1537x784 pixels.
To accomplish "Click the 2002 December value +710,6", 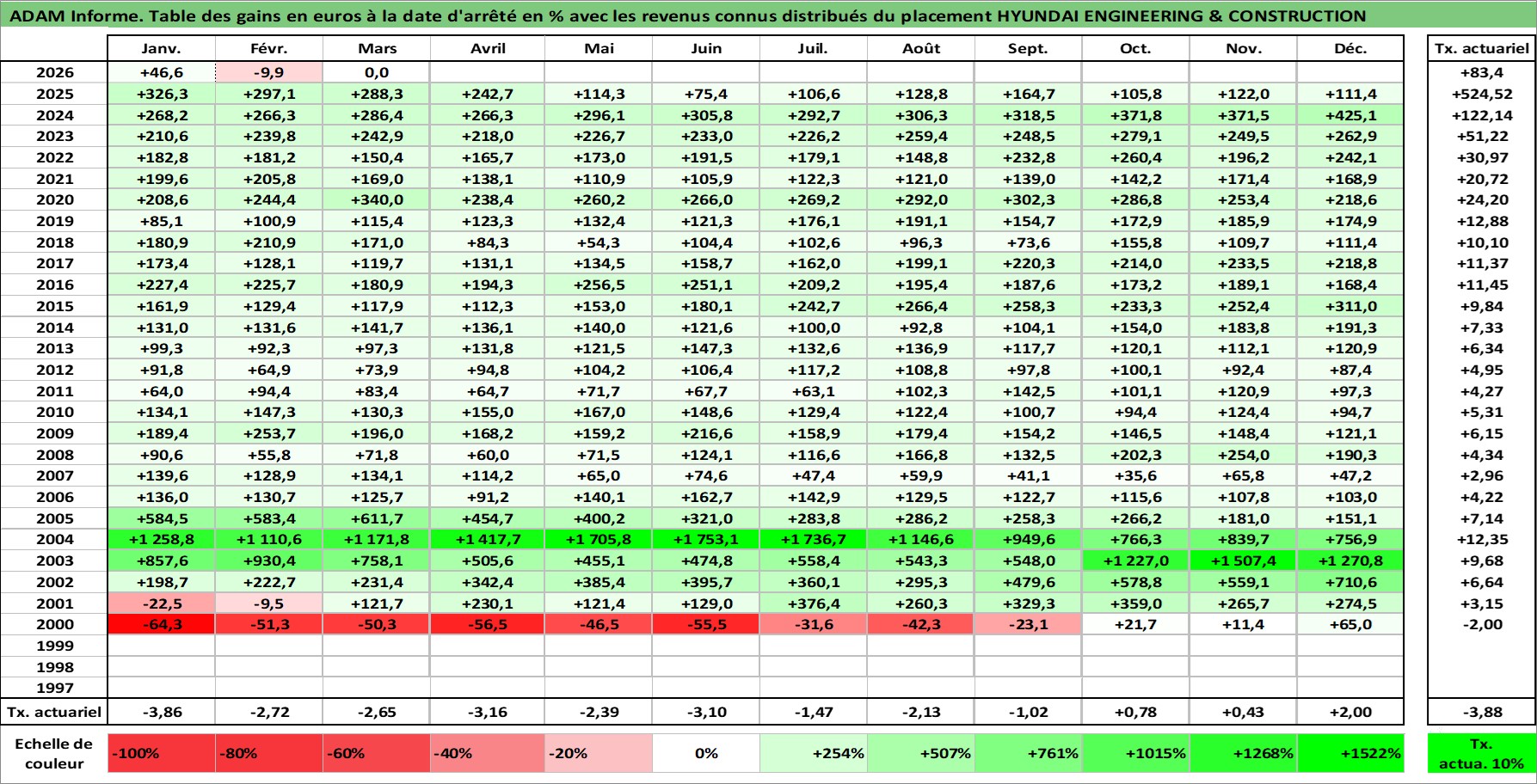I will [1350, 583].
